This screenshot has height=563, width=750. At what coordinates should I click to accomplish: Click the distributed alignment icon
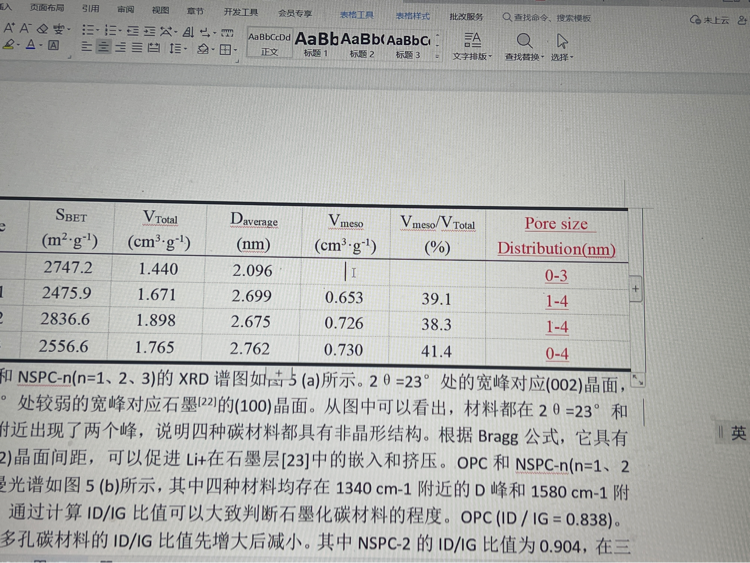pyautogui.click(x=154, y=47)
